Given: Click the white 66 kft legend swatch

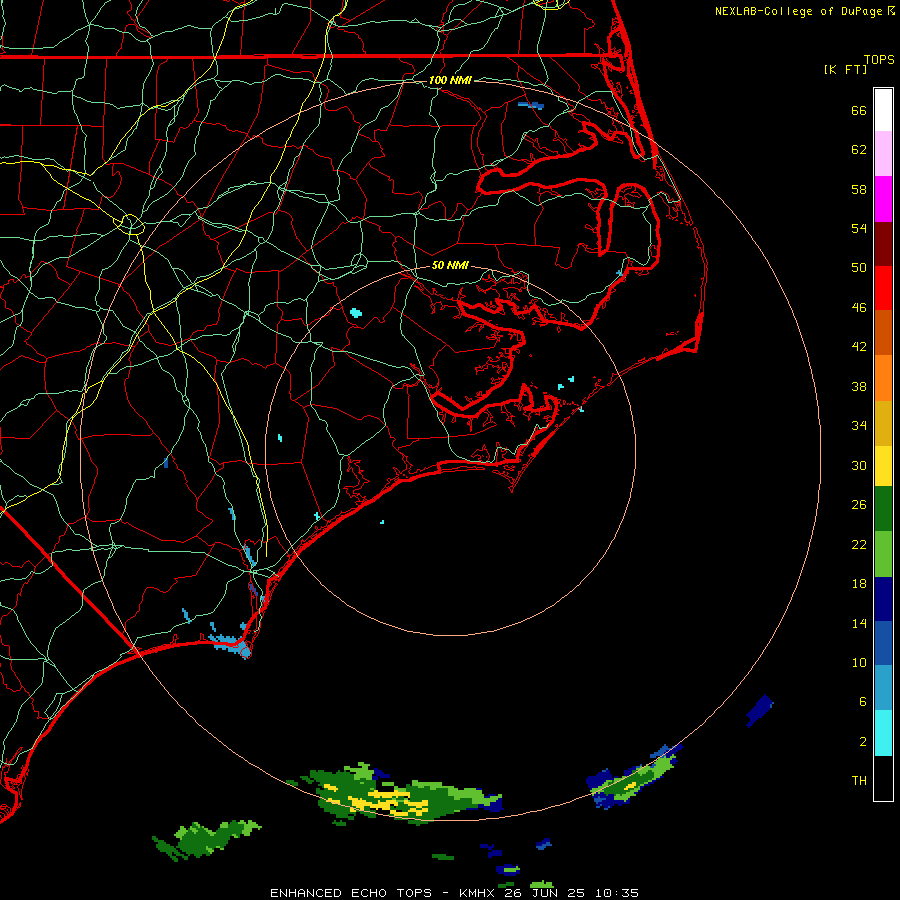Looking at the screenshot, I should 883,110.
